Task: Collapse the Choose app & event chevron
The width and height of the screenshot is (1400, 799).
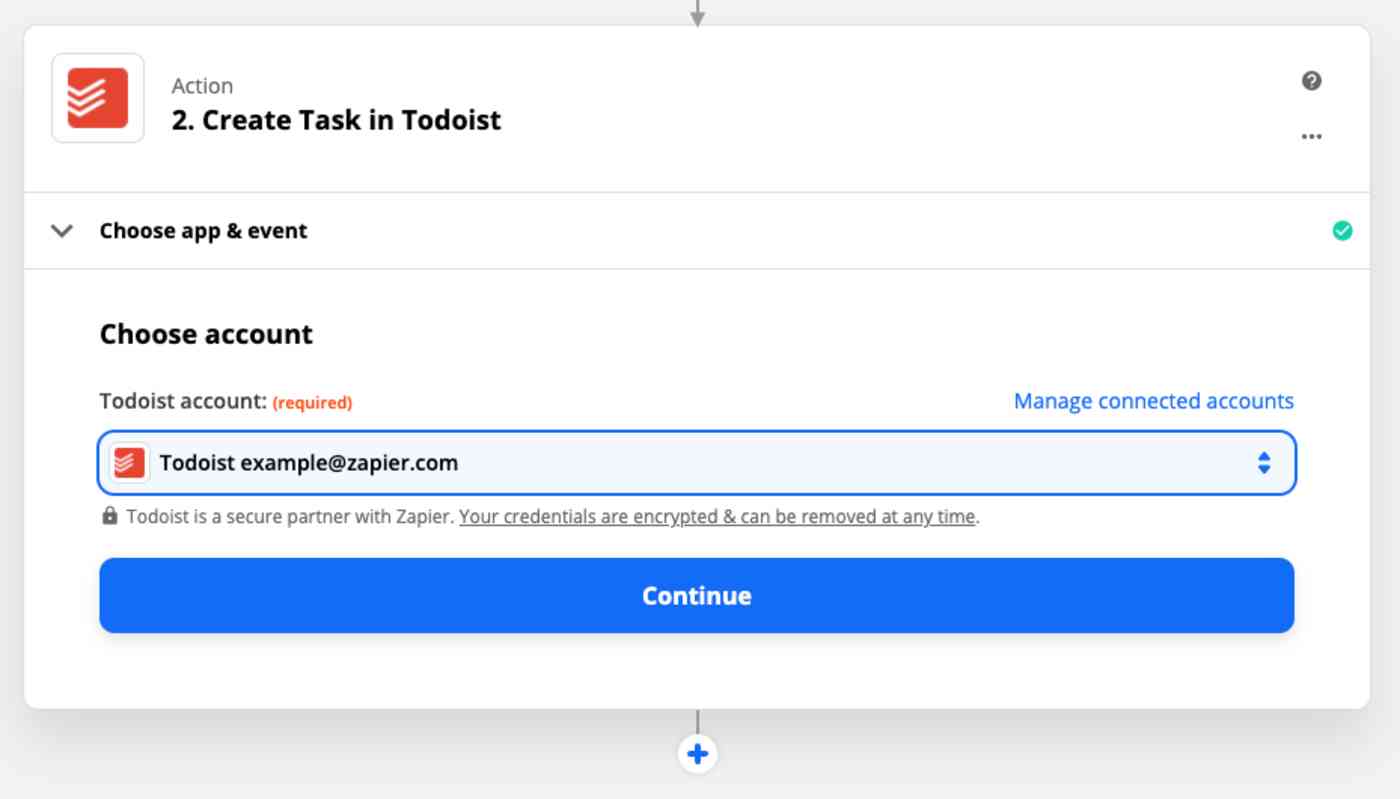Action: (x=62, y=231)
